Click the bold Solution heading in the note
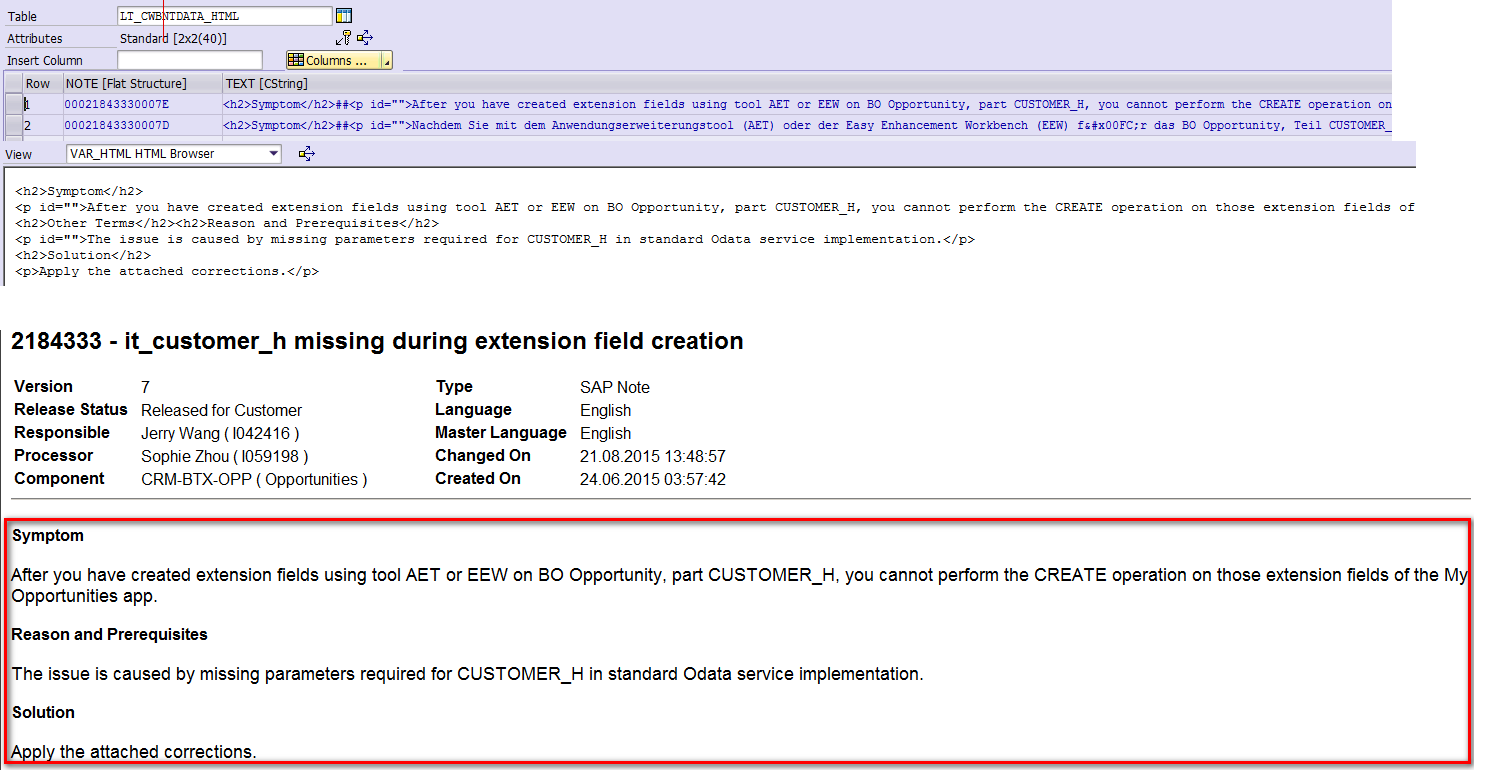 pos(43,712)
